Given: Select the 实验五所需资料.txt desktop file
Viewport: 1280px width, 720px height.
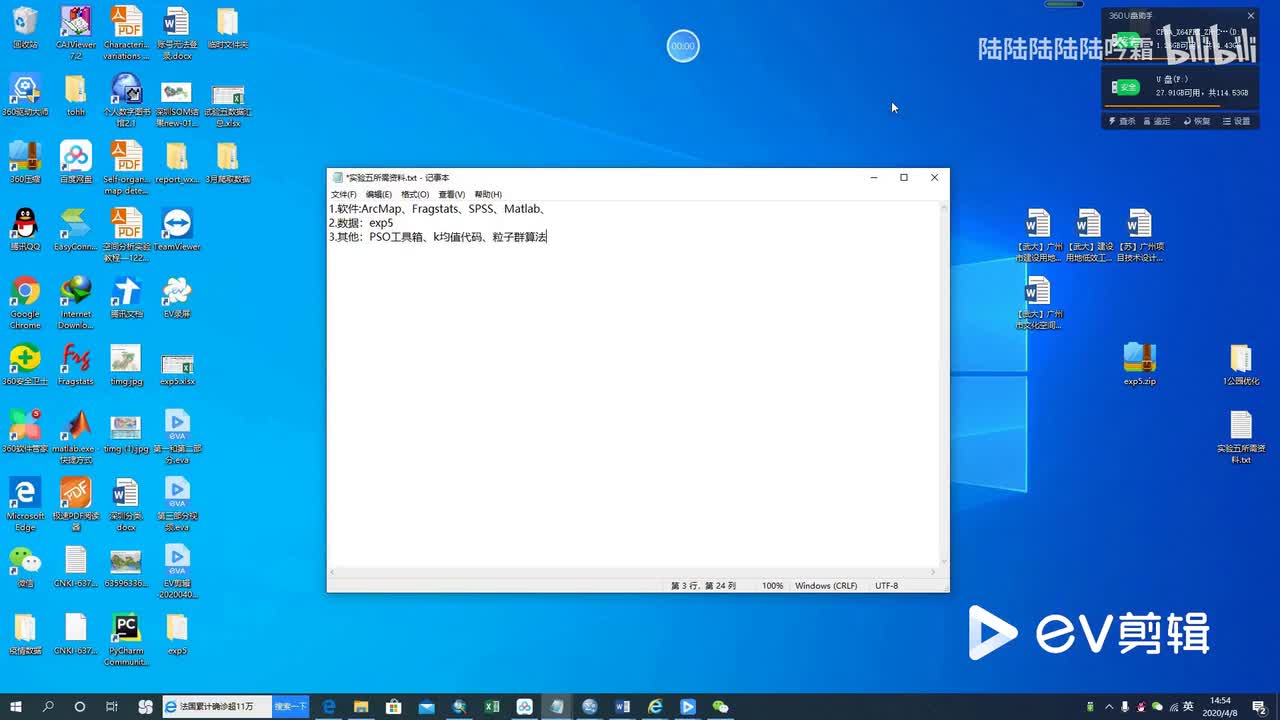Looking at the screenshot, I should pos(1240,438).
